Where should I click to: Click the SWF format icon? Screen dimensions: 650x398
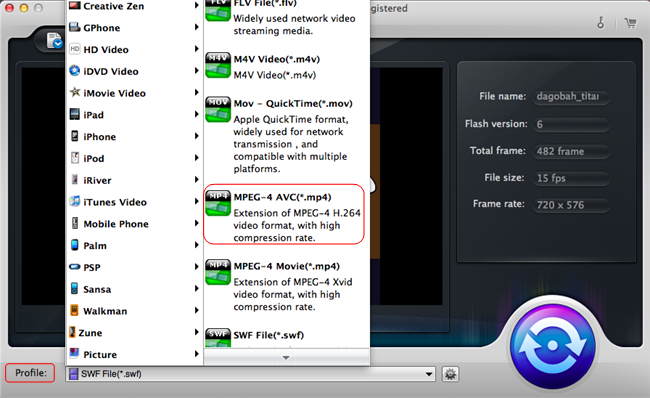[x=218, y=338]
